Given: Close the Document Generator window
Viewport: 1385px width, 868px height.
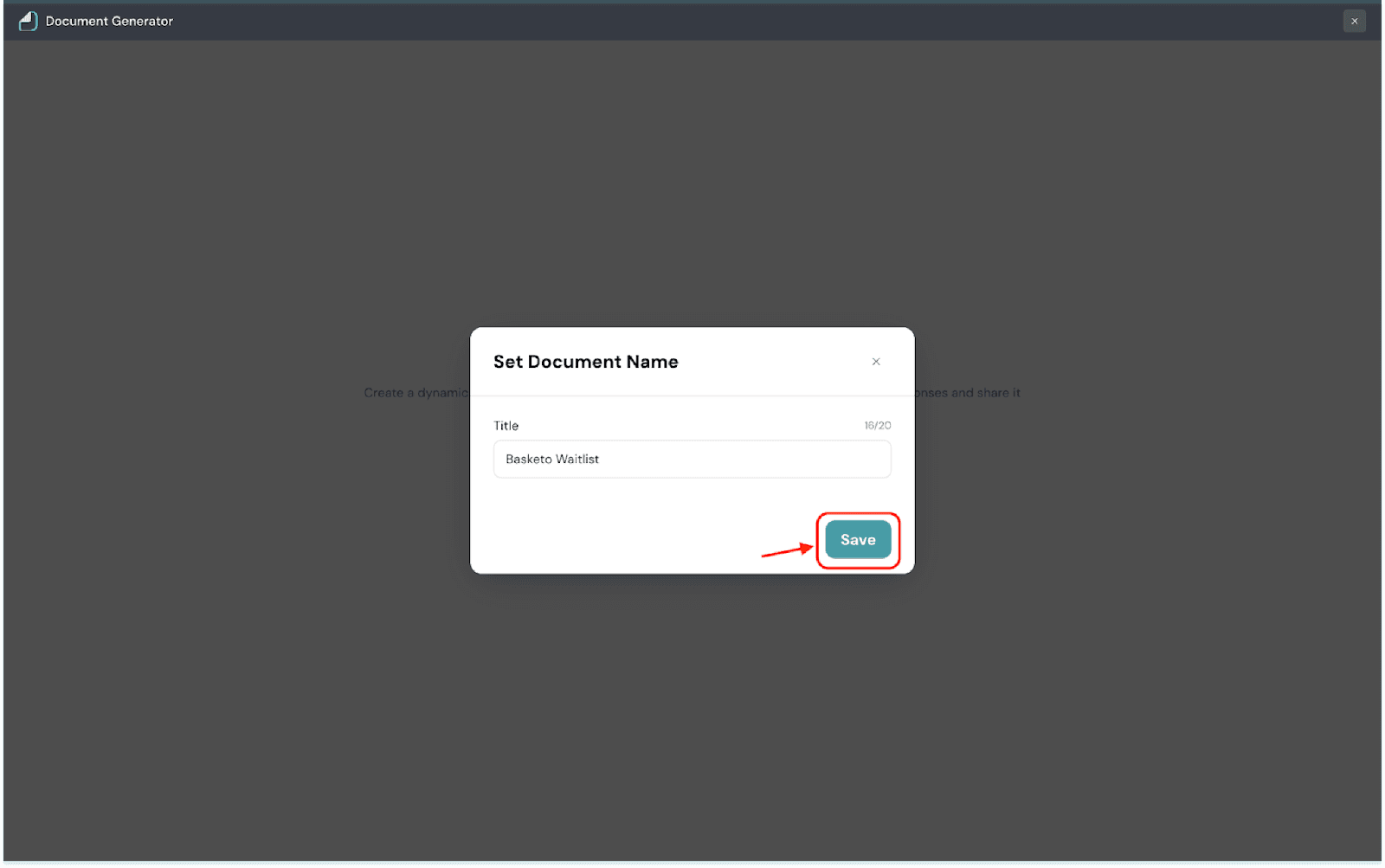Looking at the screenshot, I should click(x=1355, y=21).
